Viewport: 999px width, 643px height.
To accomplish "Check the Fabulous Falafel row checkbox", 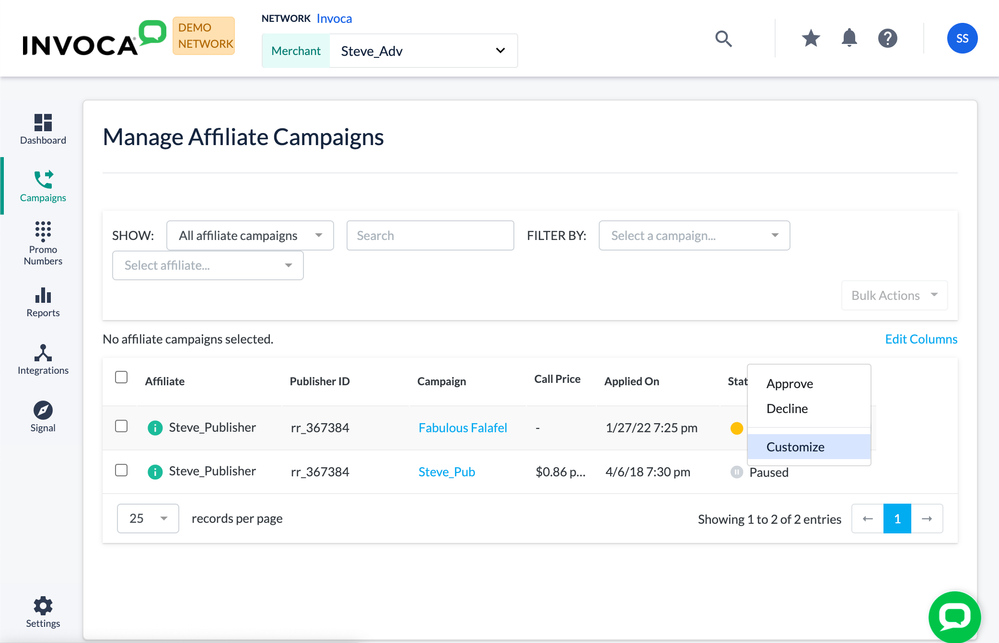I will click(121, 426).
